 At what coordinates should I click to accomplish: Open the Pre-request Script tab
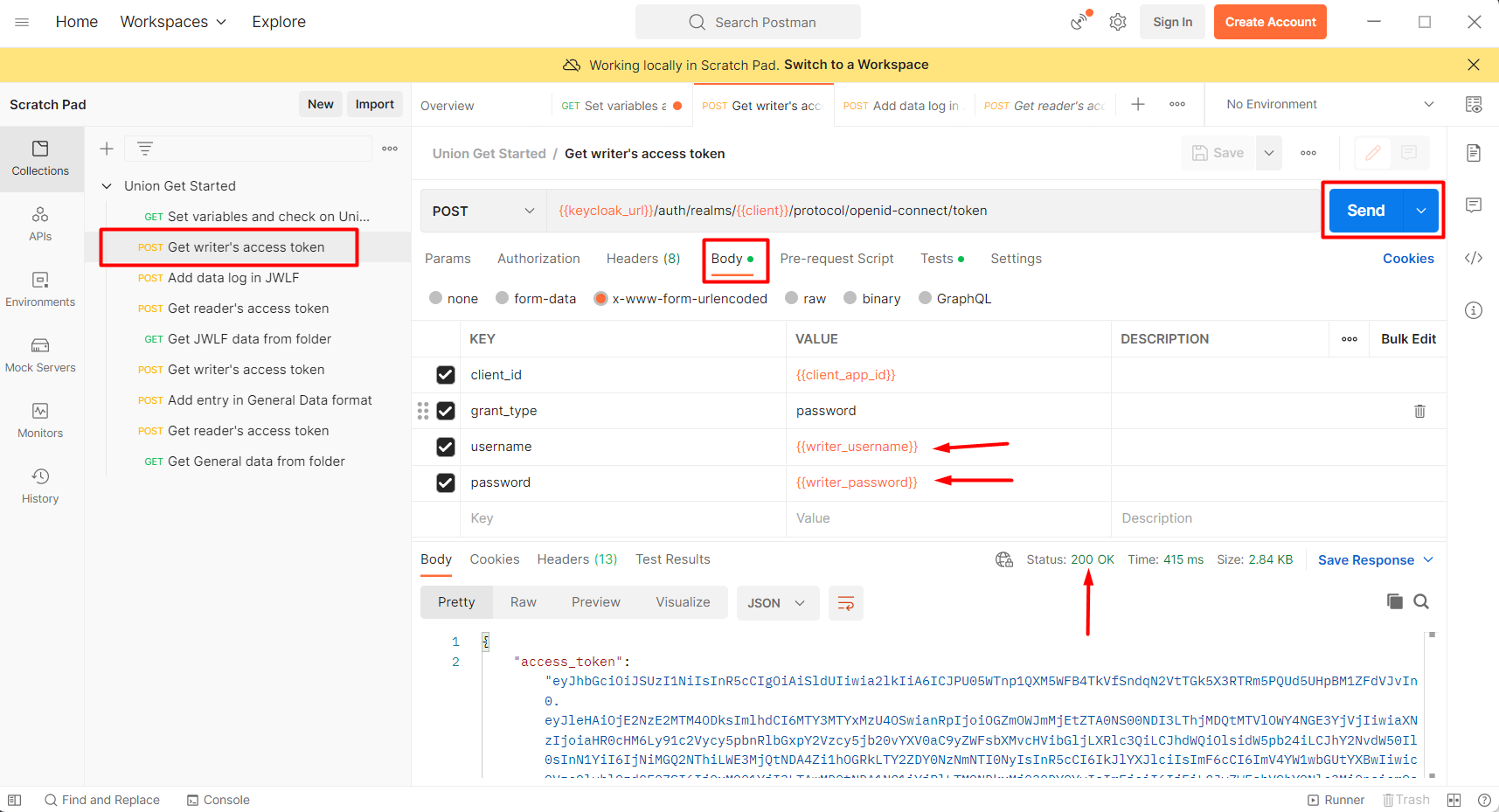point(836,259)
